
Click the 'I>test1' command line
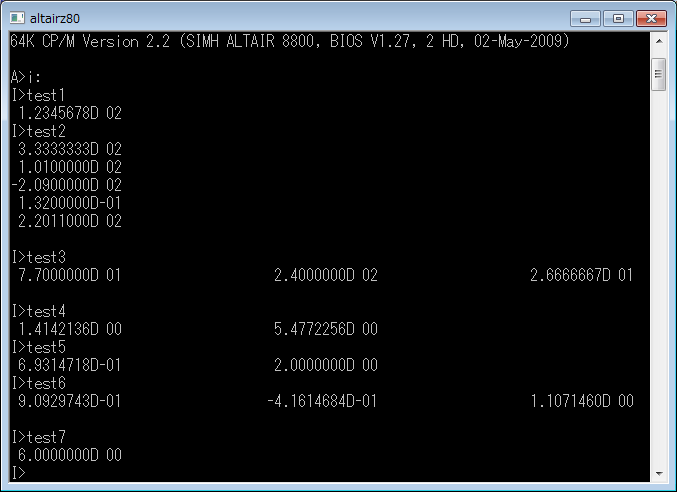pos(38,95)
